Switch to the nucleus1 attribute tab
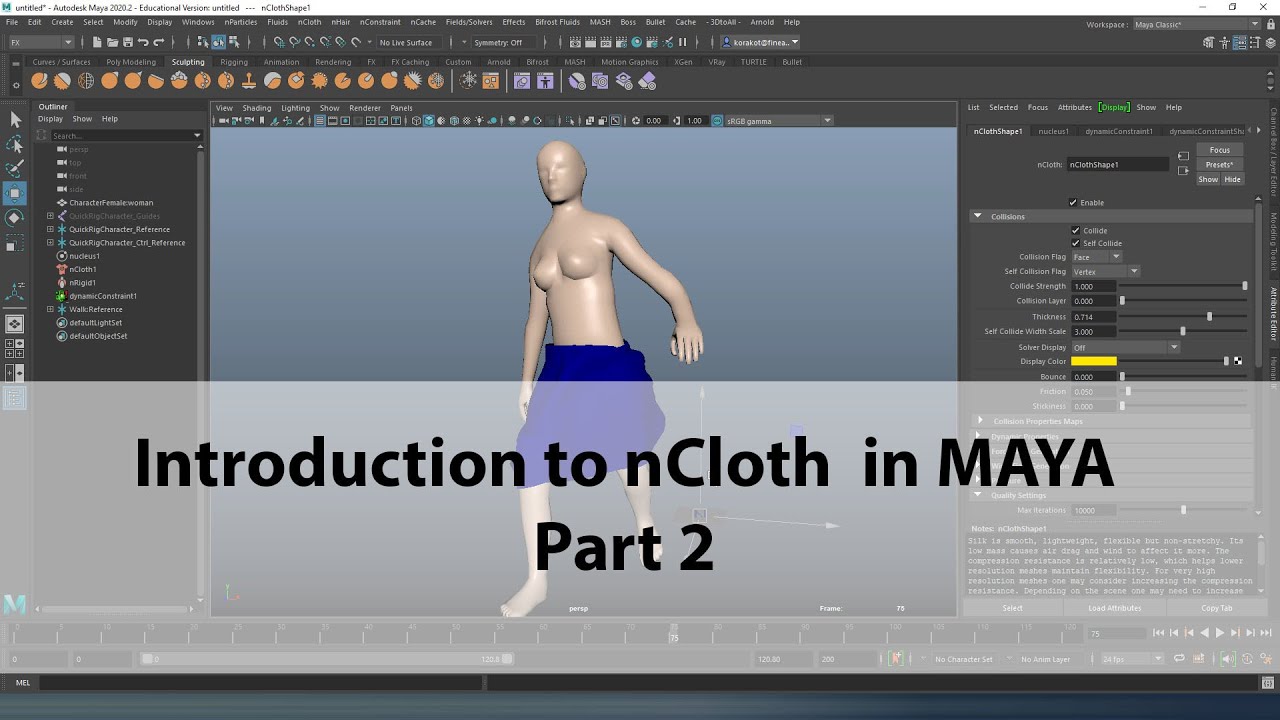The width and height of the screenshot is (1280, 720). pyautogui.click(x=1053, y=131)
